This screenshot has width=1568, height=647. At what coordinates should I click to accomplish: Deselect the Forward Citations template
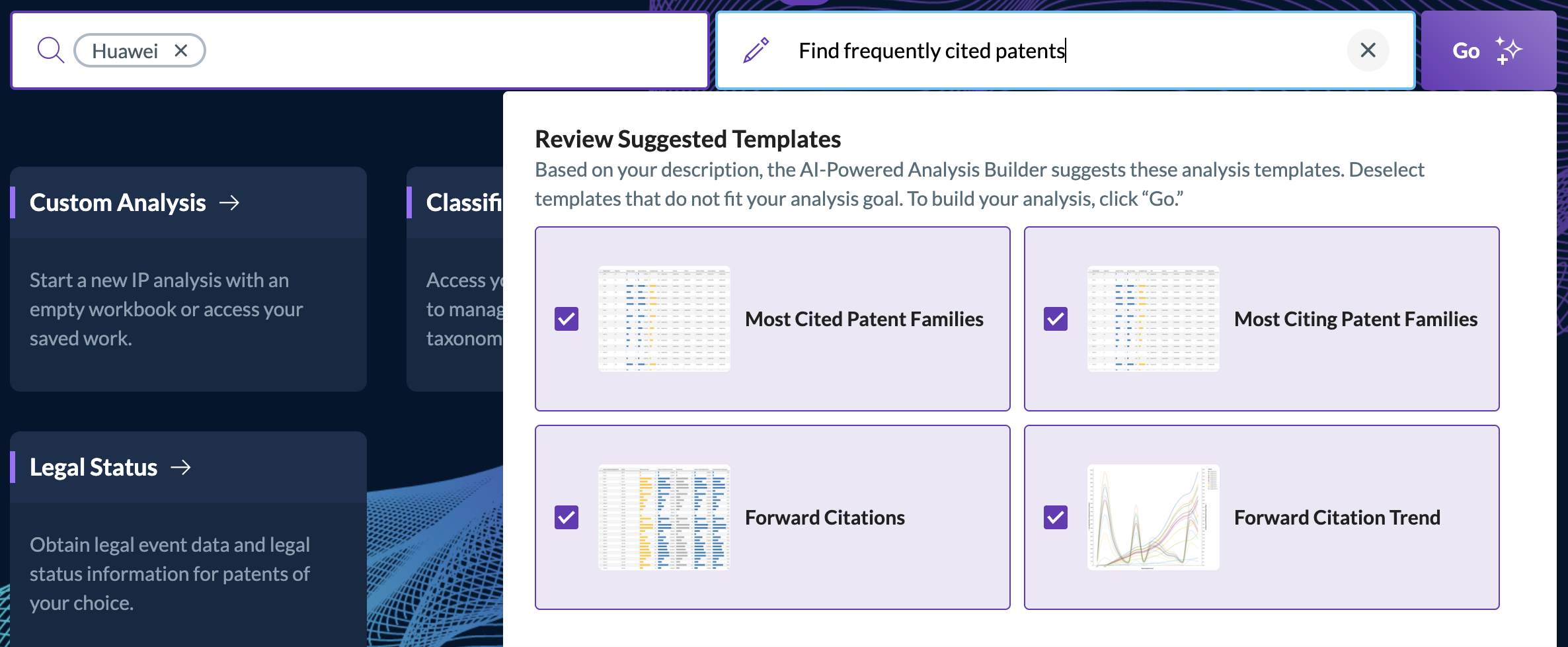pyautogui.click(x=567, y=517)
